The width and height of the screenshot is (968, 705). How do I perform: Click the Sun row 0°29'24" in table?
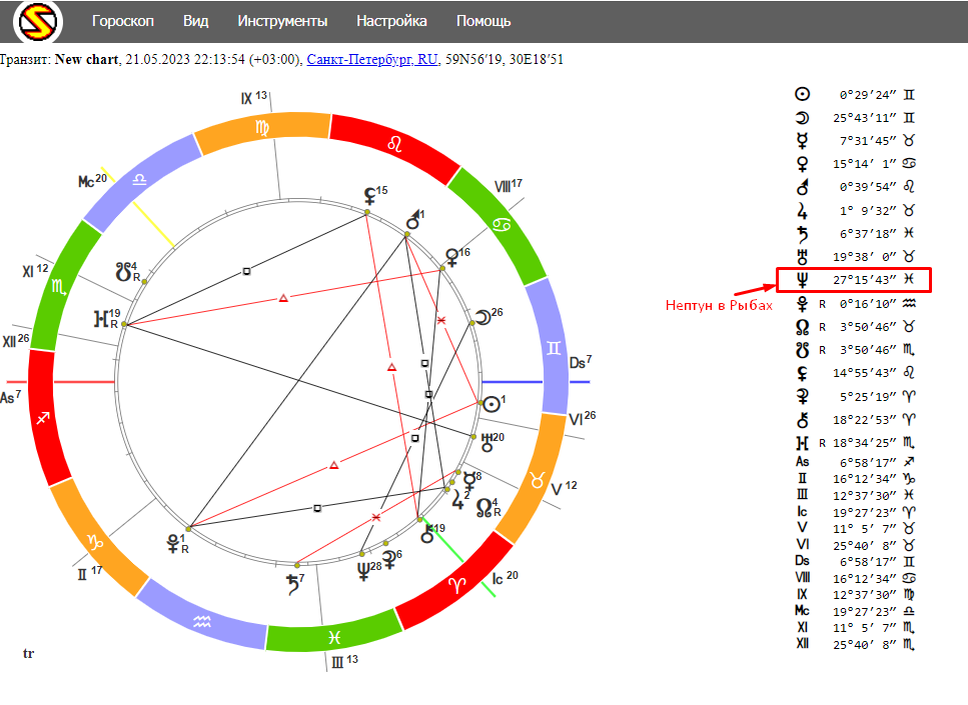point(855,94)
